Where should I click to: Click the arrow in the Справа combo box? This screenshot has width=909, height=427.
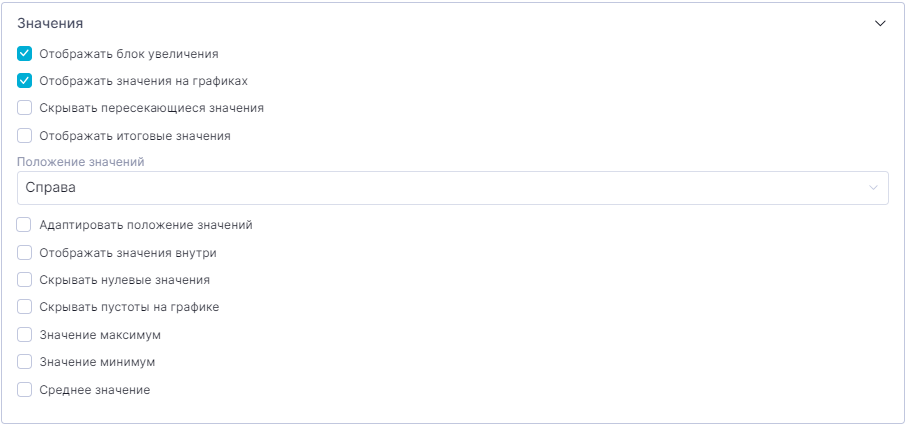click(873, 188)
